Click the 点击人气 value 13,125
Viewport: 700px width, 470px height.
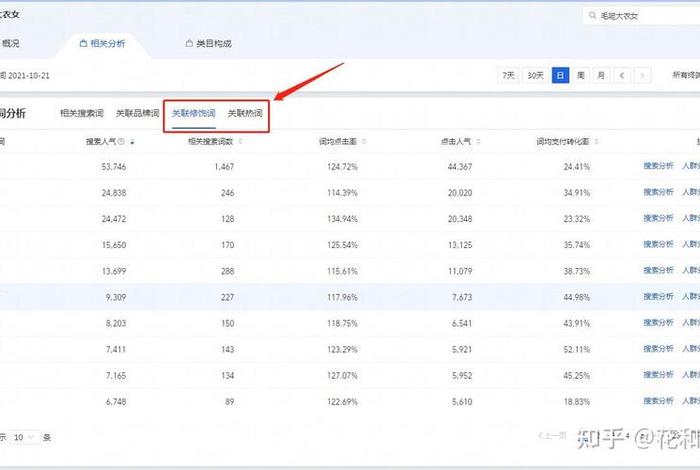[x=460, y=245]
